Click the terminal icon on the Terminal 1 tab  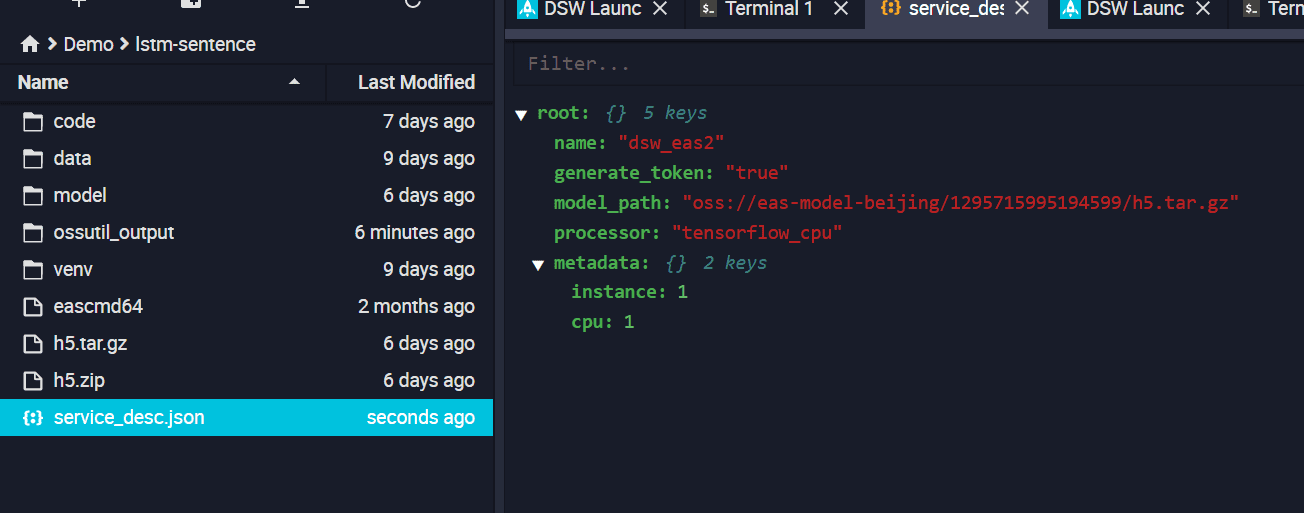[x=708, y=9]
